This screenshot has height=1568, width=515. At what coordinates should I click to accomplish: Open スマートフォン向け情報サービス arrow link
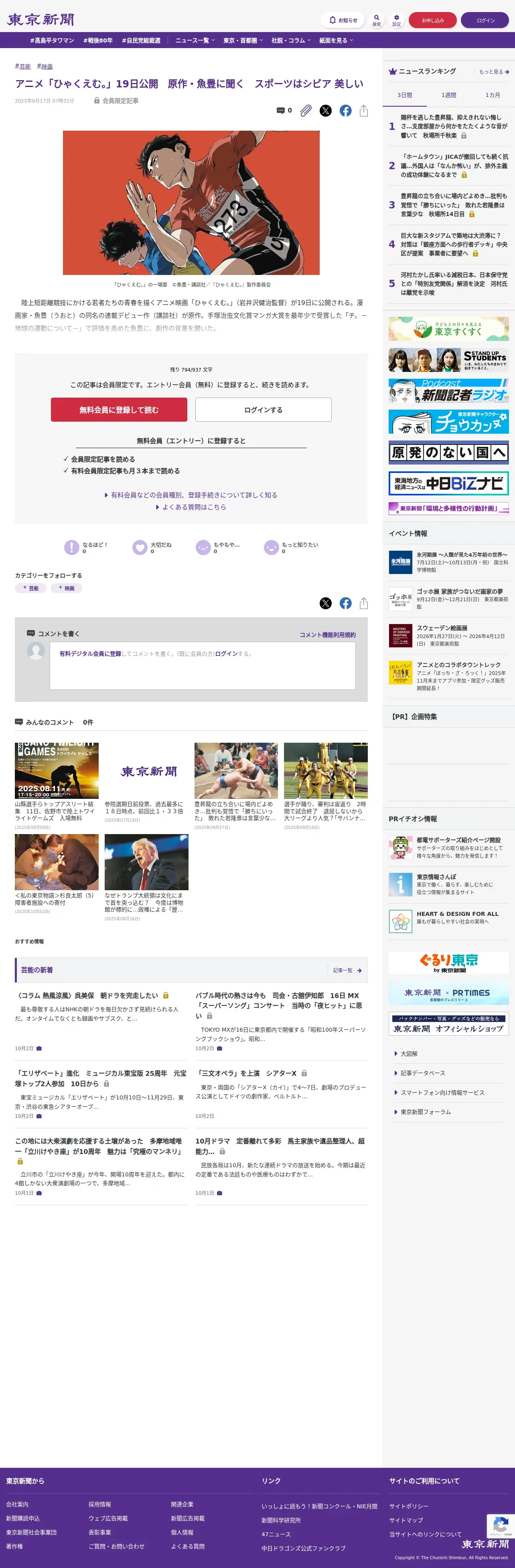pos(440,1093)
